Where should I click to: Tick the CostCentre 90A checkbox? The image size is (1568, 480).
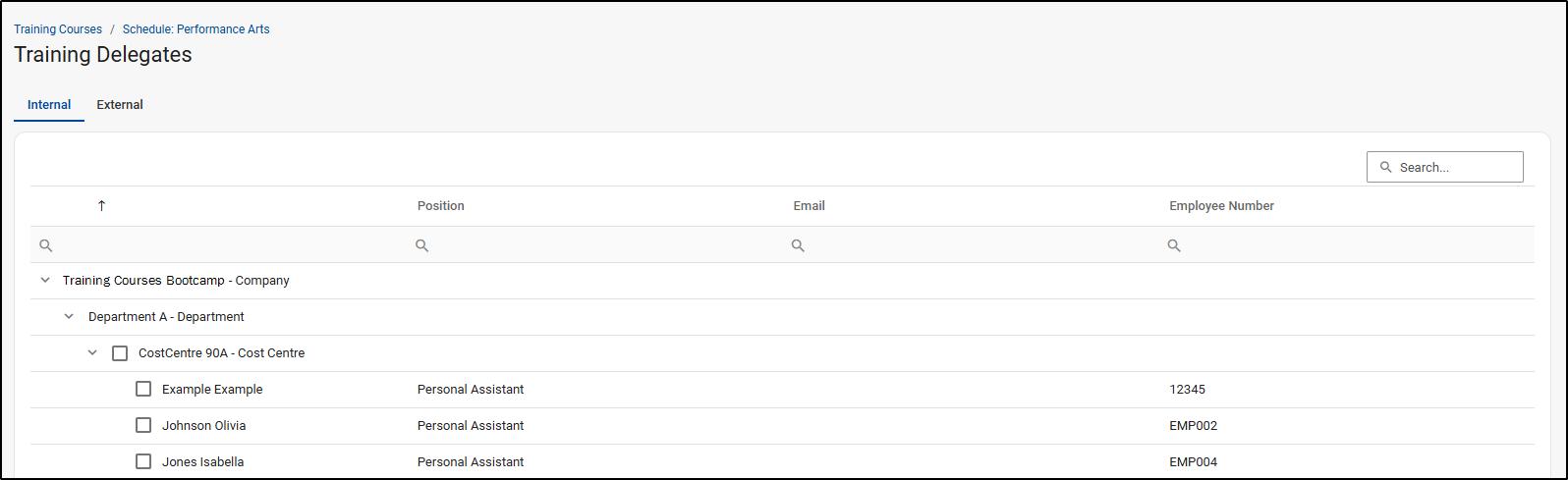click(x=120, y=353)
